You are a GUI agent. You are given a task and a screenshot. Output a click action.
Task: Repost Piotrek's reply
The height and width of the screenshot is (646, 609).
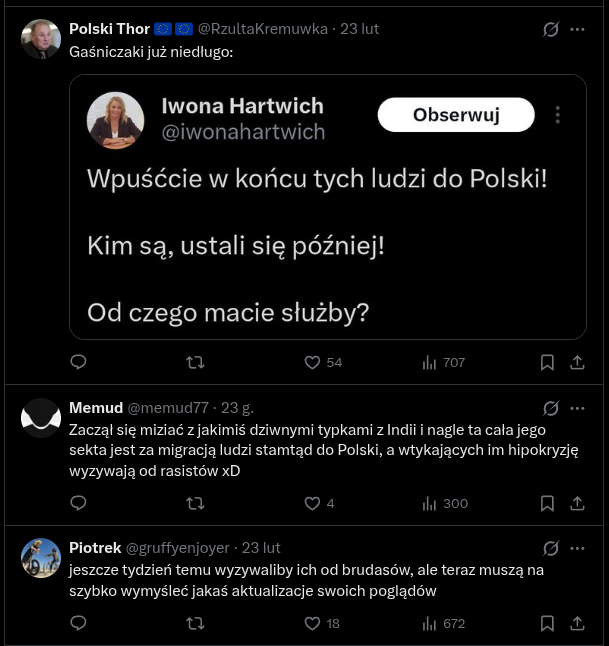(x=196, y=623)
